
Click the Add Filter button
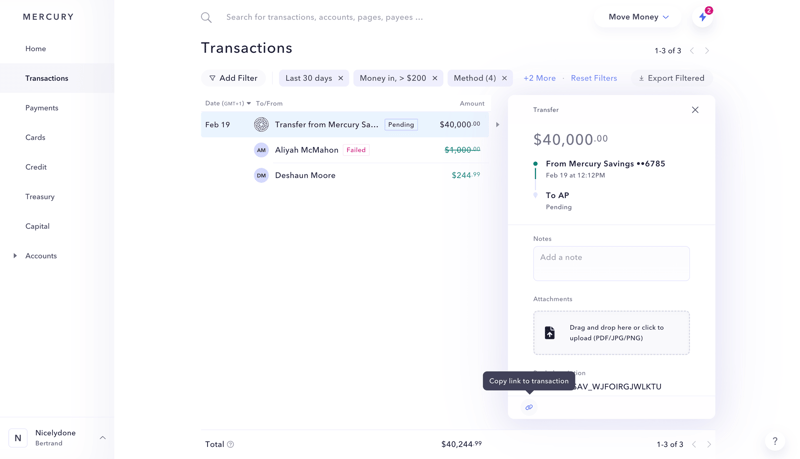click(x=233, y=78)
